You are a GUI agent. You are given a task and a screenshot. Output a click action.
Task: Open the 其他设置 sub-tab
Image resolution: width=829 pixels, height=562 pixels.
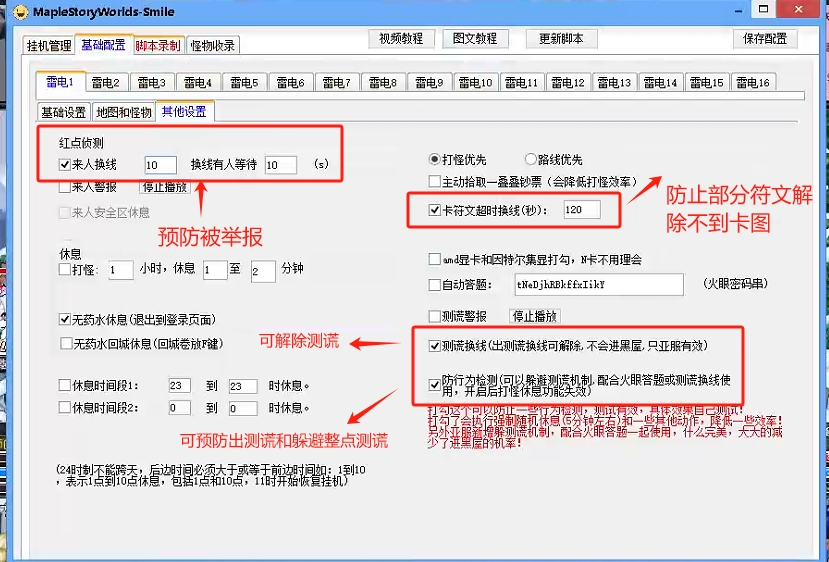[185, 112]
